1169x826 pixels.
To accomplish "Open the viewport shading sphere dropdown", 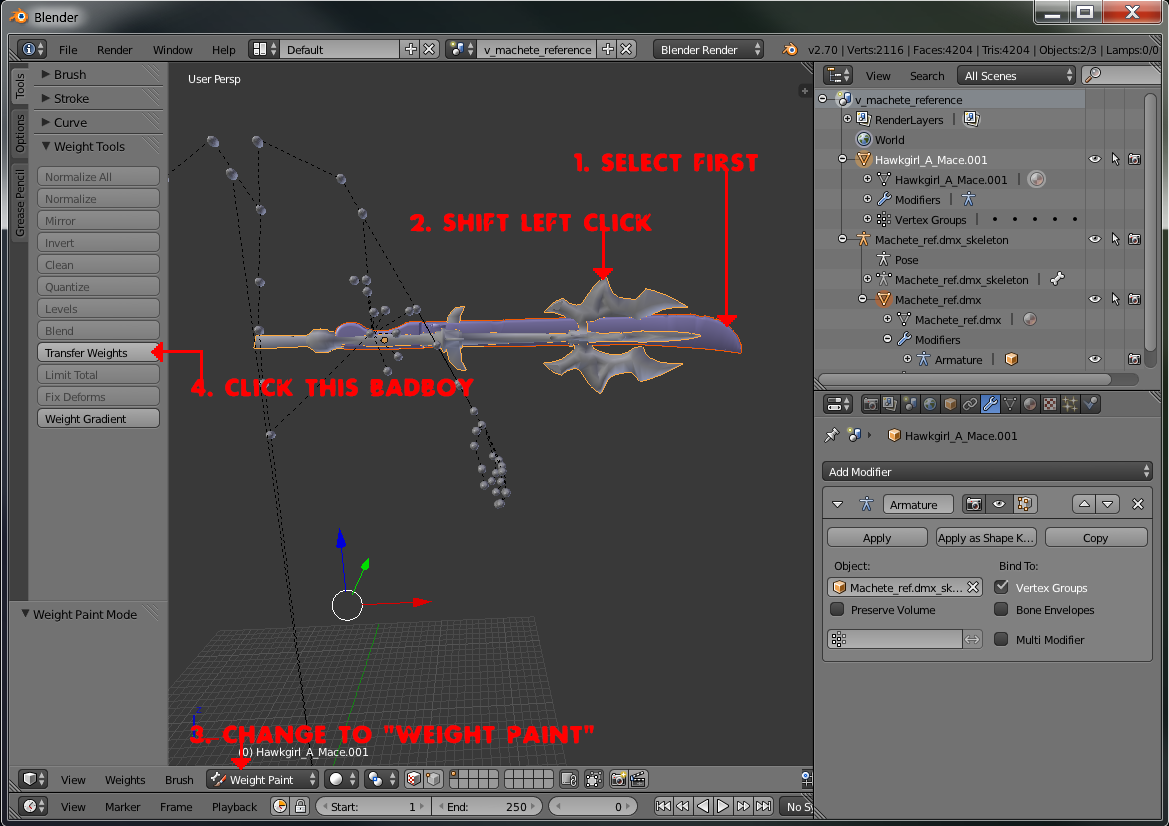I will click(342, 780).
